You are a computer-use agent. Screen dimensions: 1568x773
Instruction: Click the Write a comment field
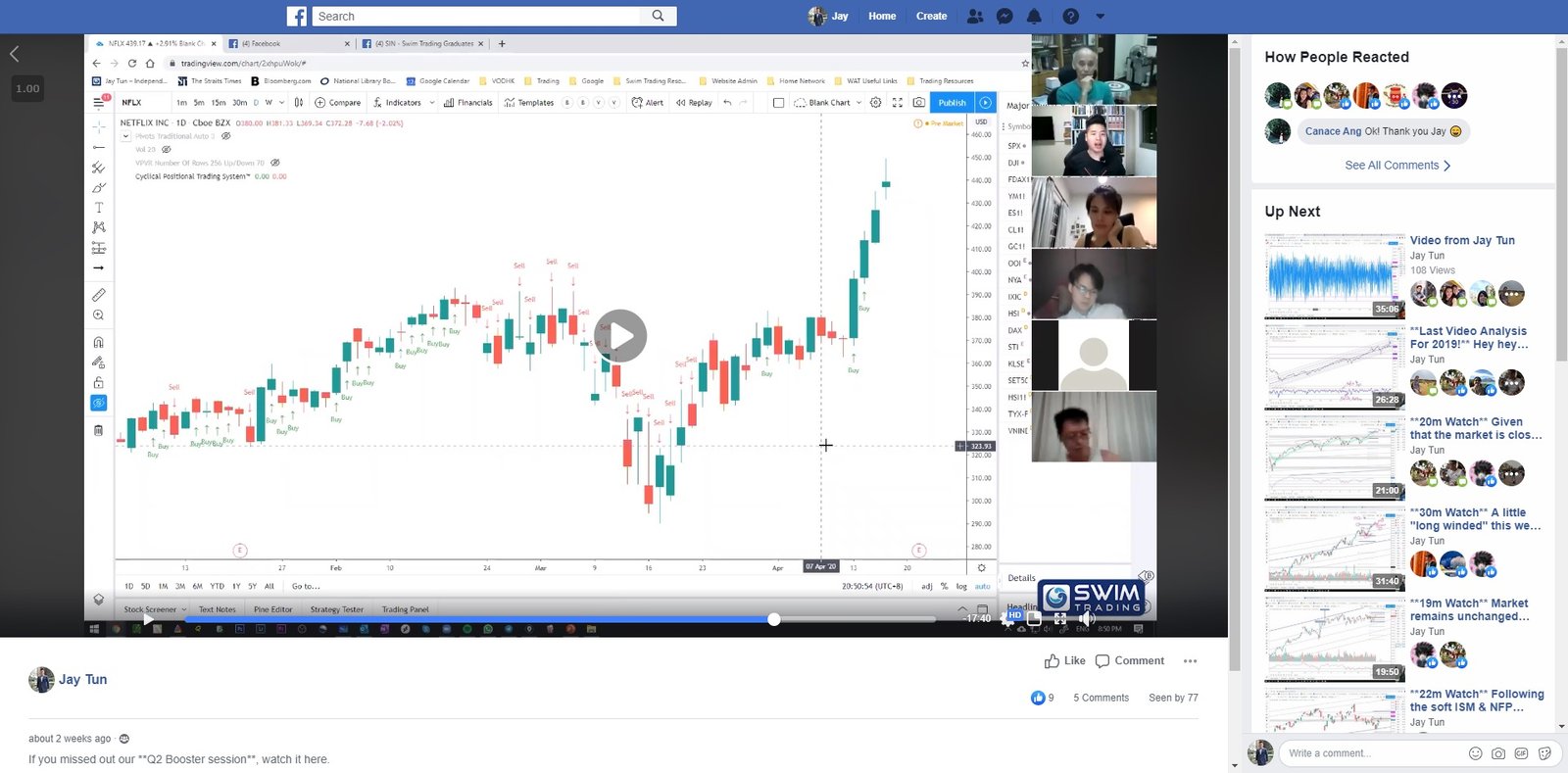pos(1370,753)
